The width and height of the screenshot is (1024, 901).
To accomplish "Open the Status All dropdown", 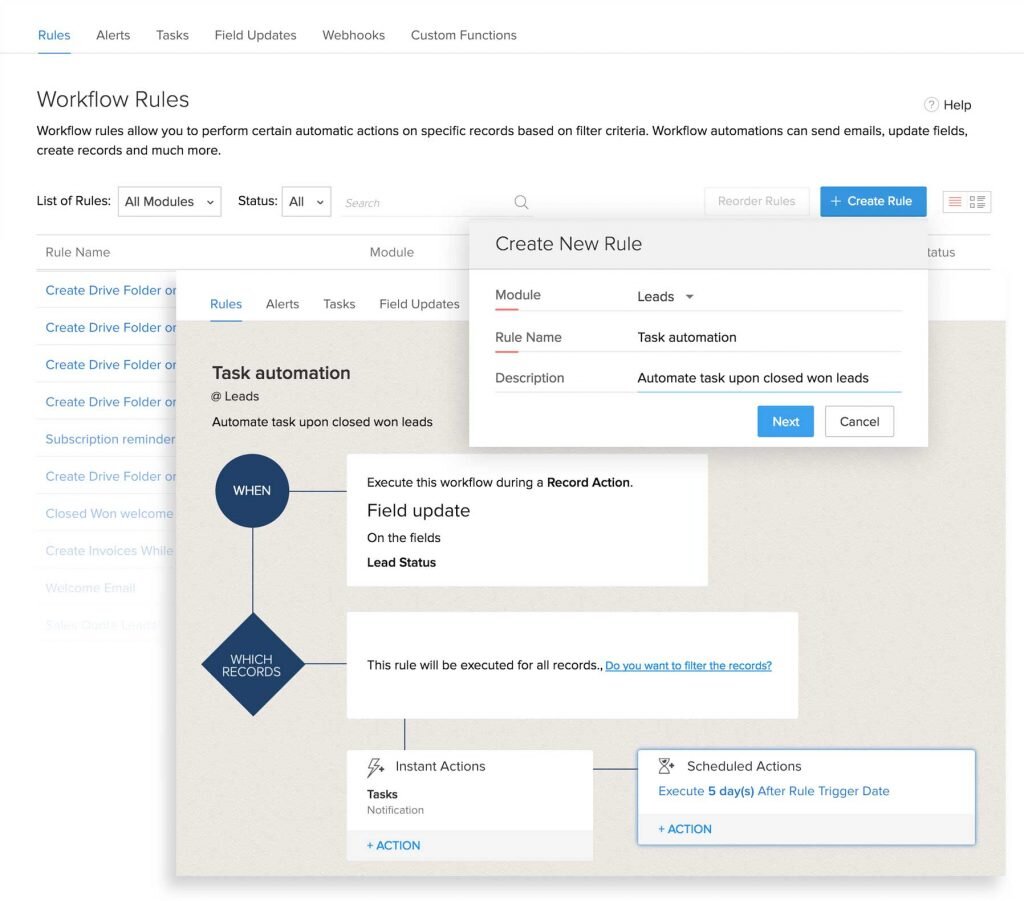I will (306, 201).
